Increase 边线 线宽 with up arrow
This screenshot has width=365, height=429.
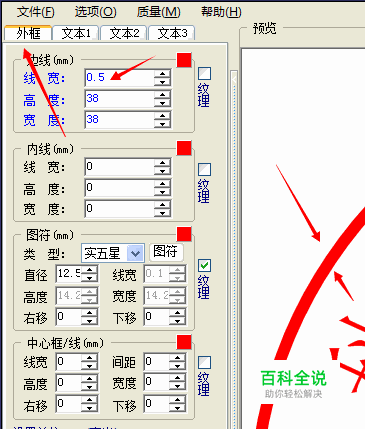[162, 74]
